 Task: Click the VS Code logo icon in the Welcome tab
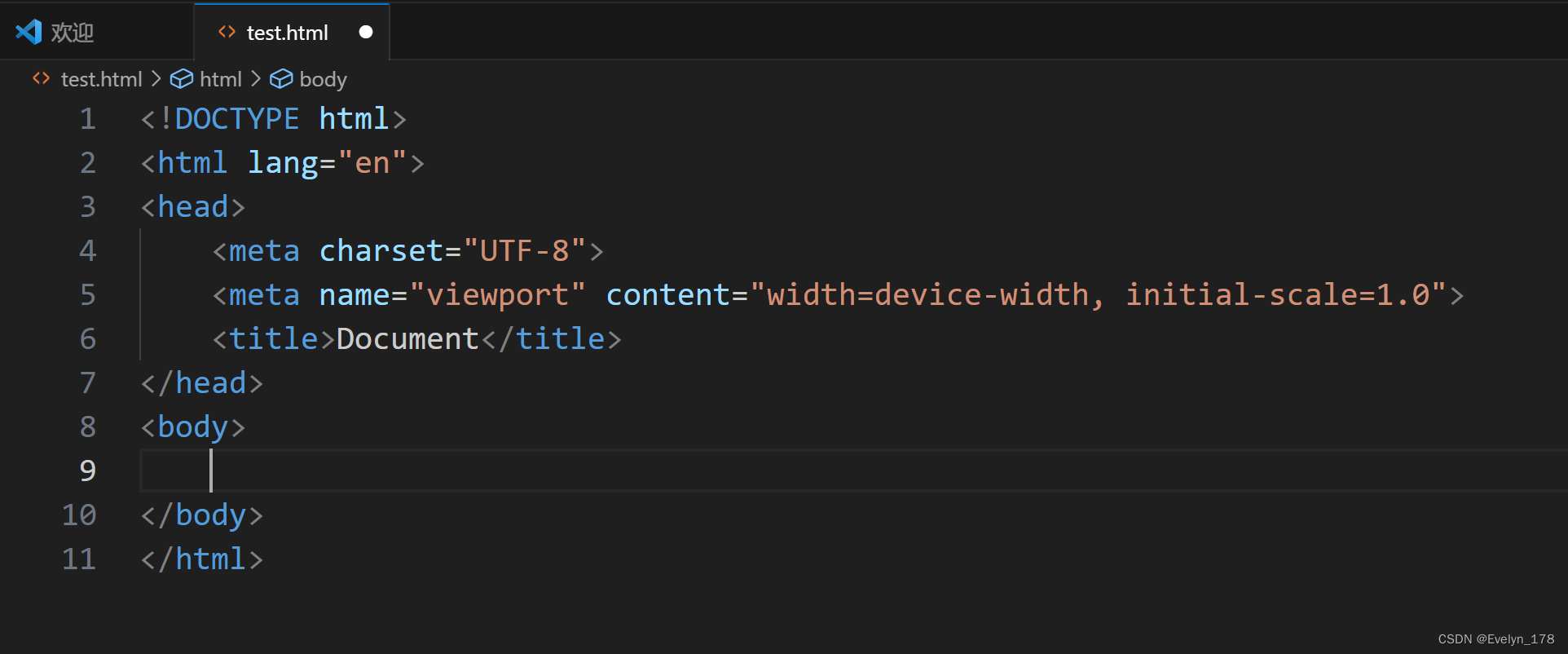(x=29, y=32)
